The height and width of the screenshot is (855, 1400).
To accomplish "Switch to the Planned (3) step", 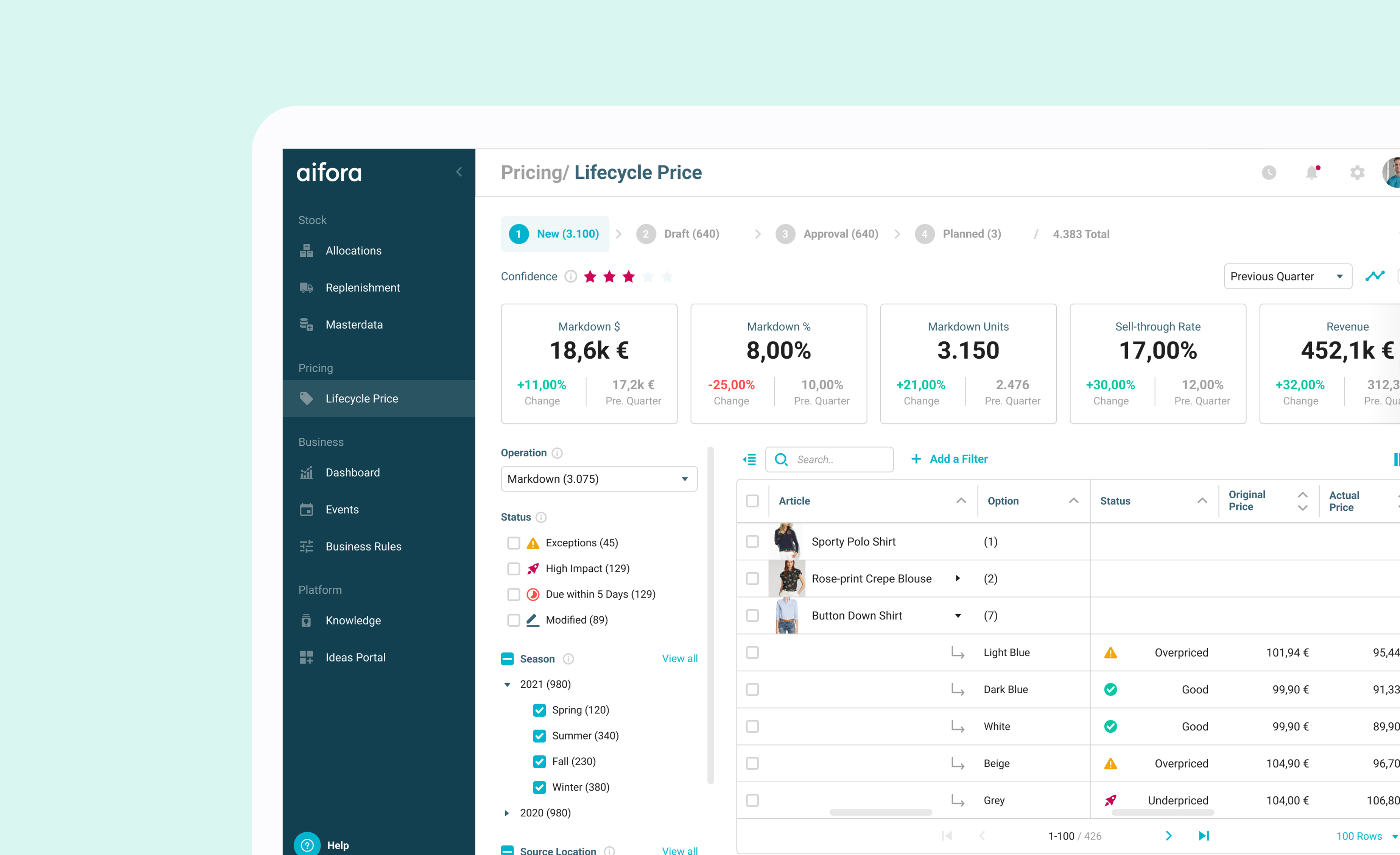I will pos(958,234).
